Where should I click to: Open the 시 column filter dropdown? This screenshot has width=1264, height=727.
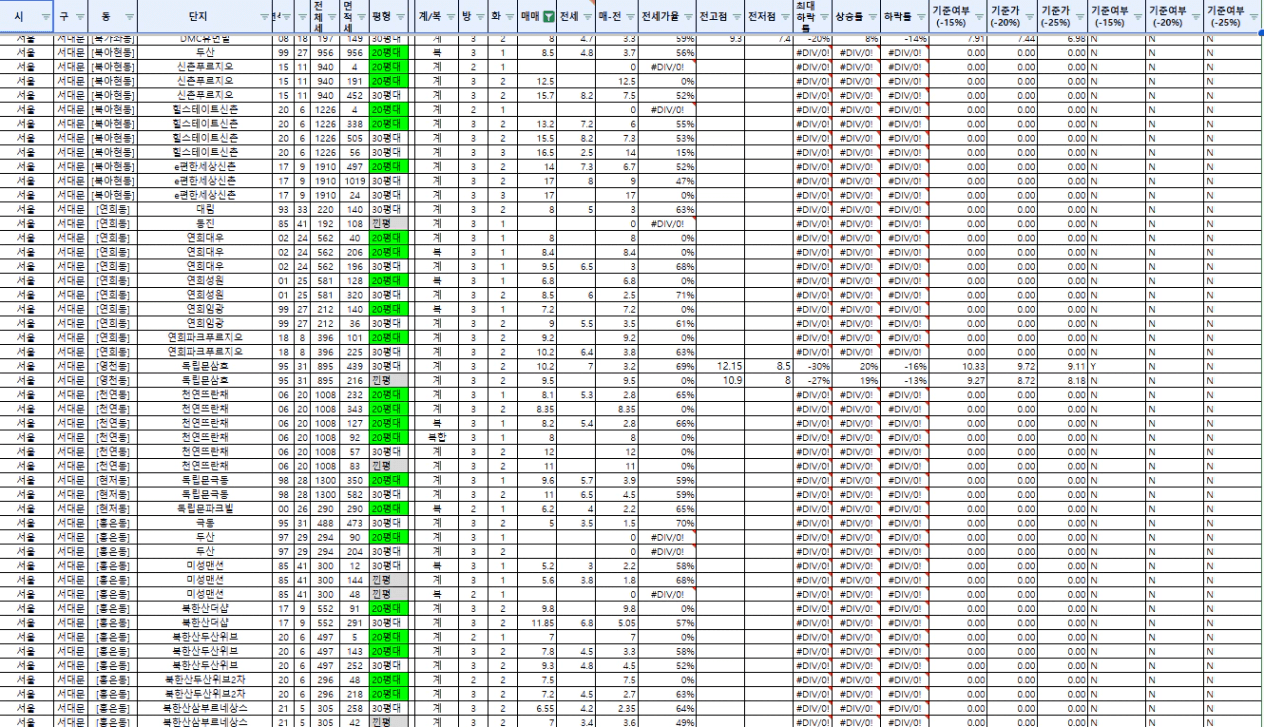47,18
